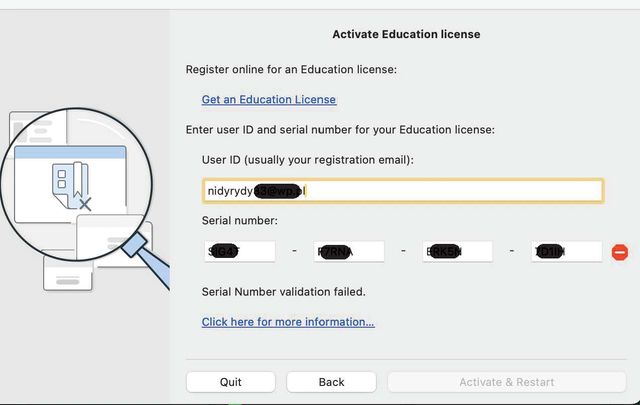Open the Get an Education License link
Viewport: 640px width, 405px height.
(269, 100)
